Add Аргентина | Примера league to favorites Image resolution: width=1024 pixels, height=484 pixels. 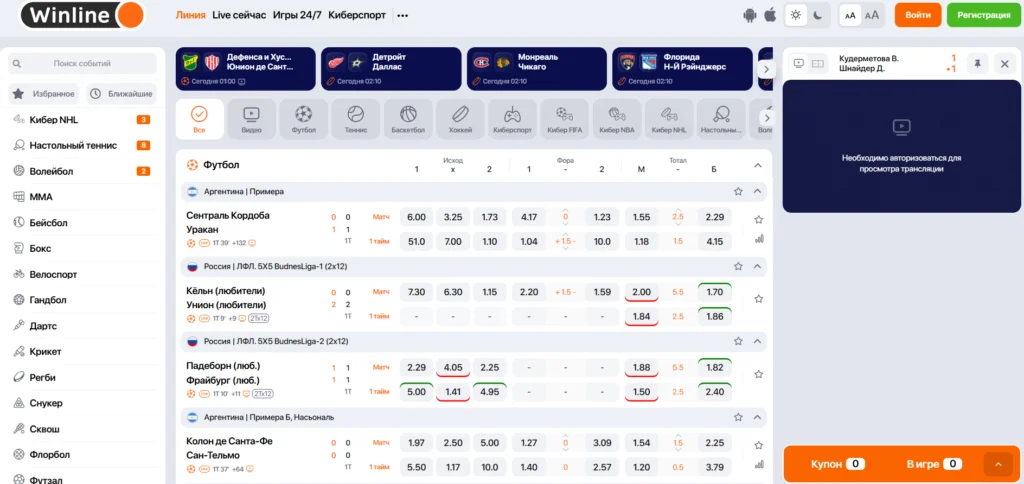[x=738, y=191]
